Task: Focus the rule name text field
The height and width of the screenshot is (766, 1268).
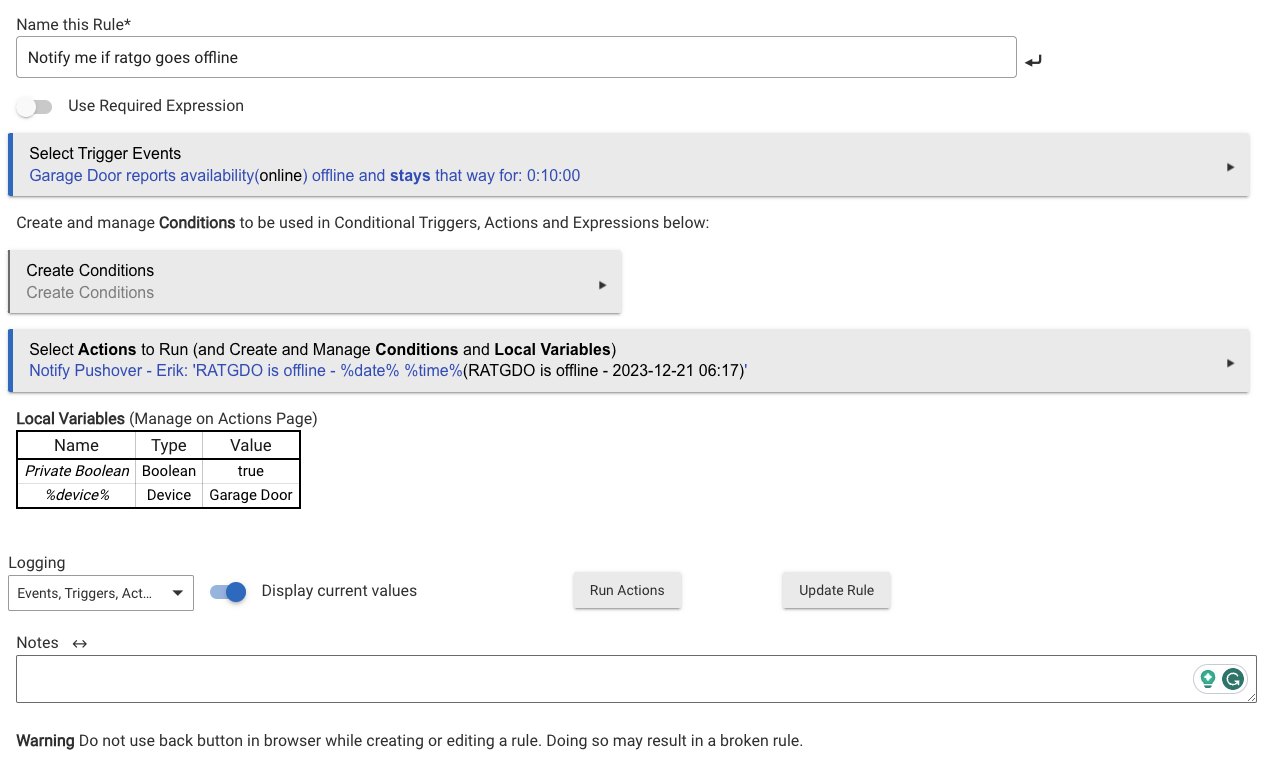Action: click(x=516, y=58)
